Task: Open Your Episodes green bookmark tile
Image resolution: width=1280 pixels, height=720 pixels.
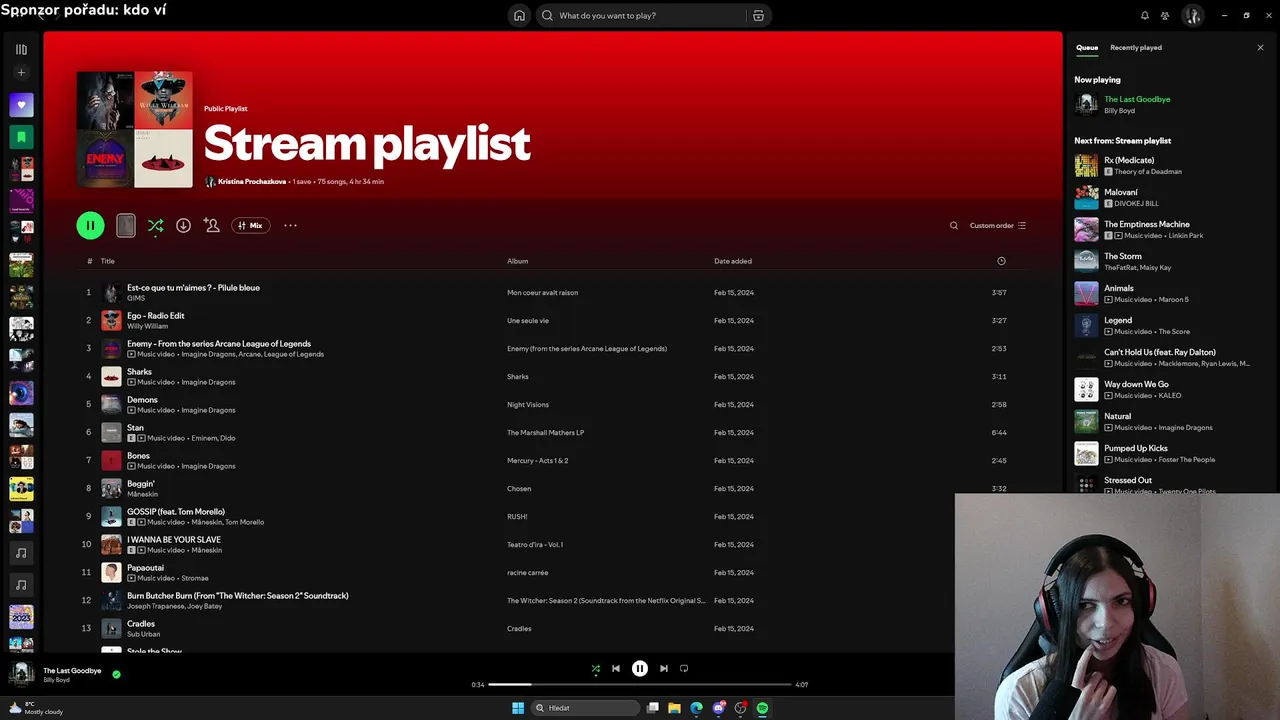Action: pos(21,137)
